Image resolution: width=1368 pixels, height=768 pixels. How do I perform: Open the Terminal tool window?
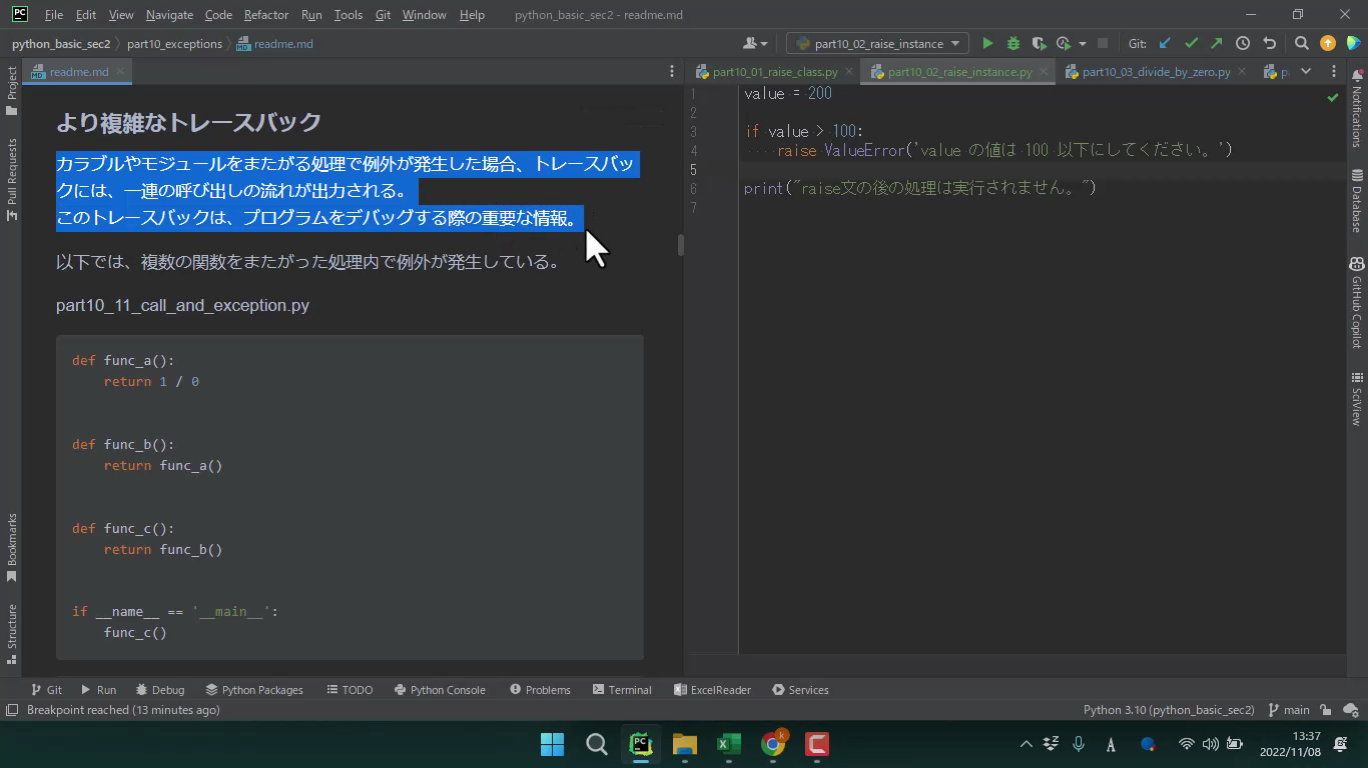click(621, 690)
